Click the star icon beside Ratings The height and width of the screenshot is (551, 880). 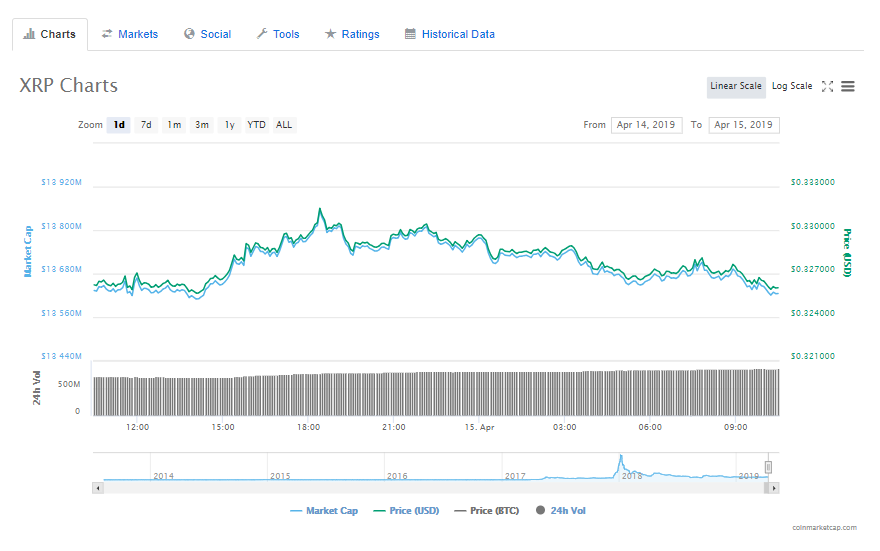pos(331,34)
